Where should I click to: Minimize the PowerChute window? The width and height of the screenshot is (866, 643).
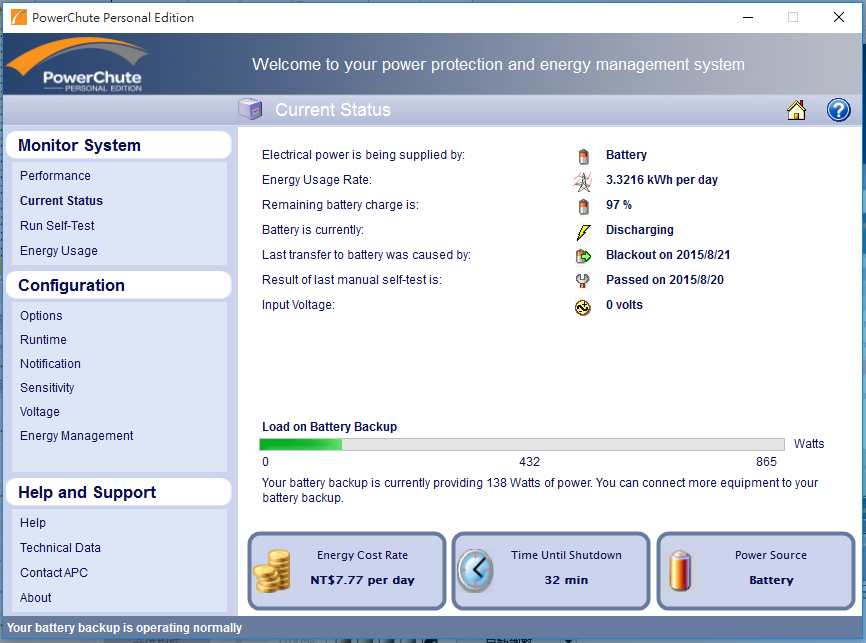(x=748, y=17)
